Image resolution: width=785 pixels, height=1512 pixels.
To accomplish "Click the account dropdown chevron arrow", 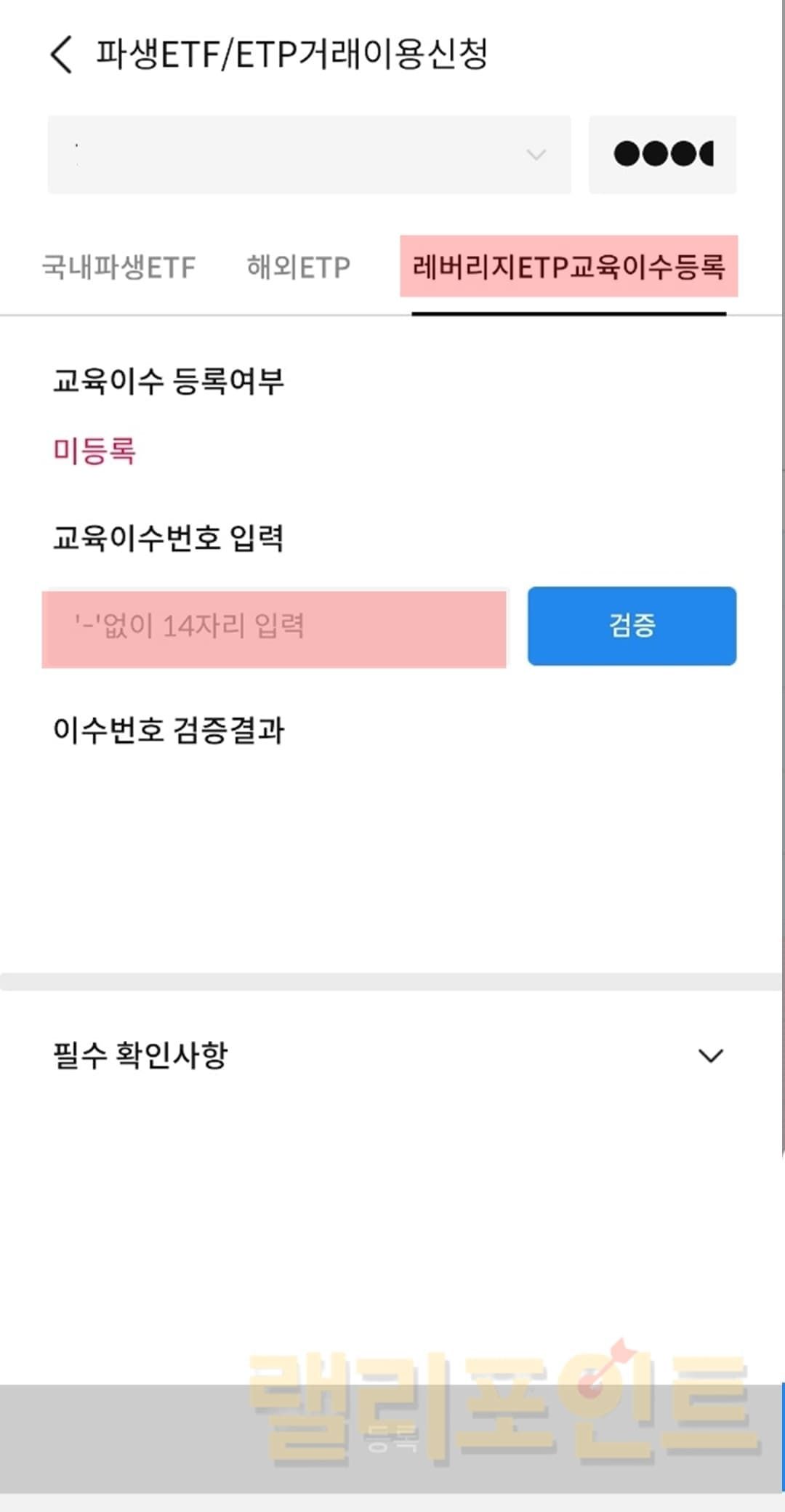I will [536, 155].
